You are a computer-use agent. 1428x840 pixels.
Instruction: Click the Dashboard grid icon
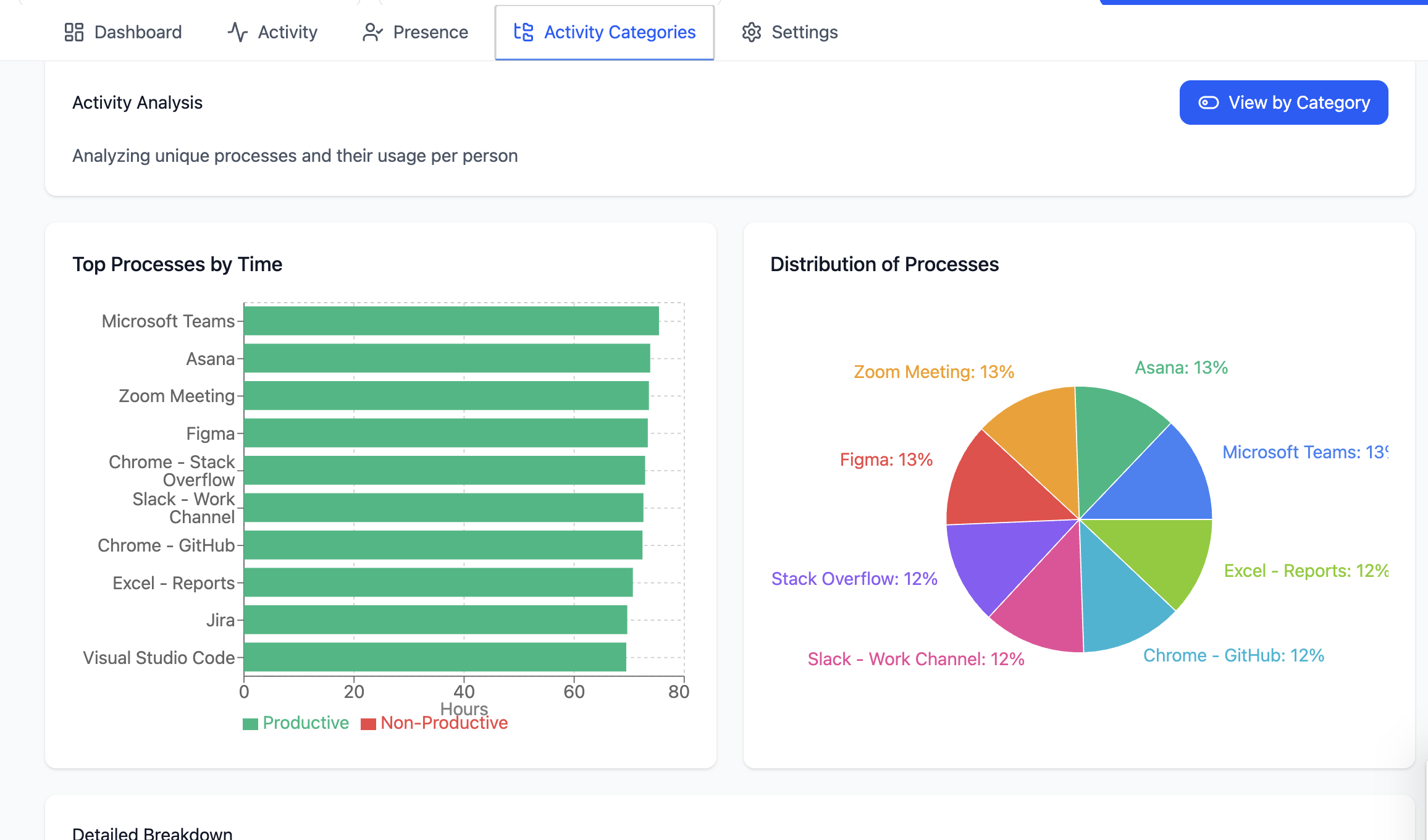coord(73,31)
